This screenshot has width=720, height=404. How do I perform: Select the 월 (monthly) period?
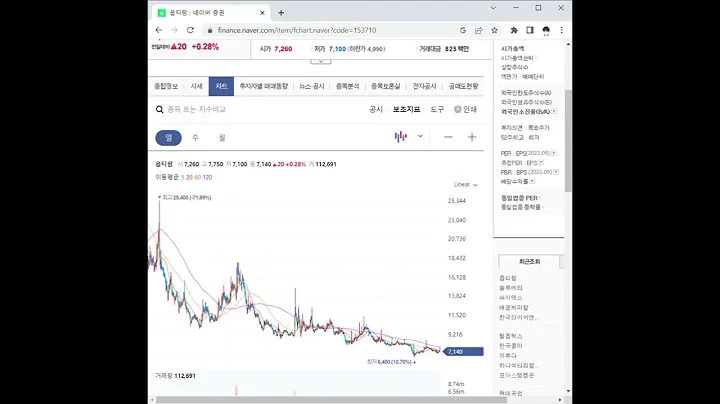[222, 138]
